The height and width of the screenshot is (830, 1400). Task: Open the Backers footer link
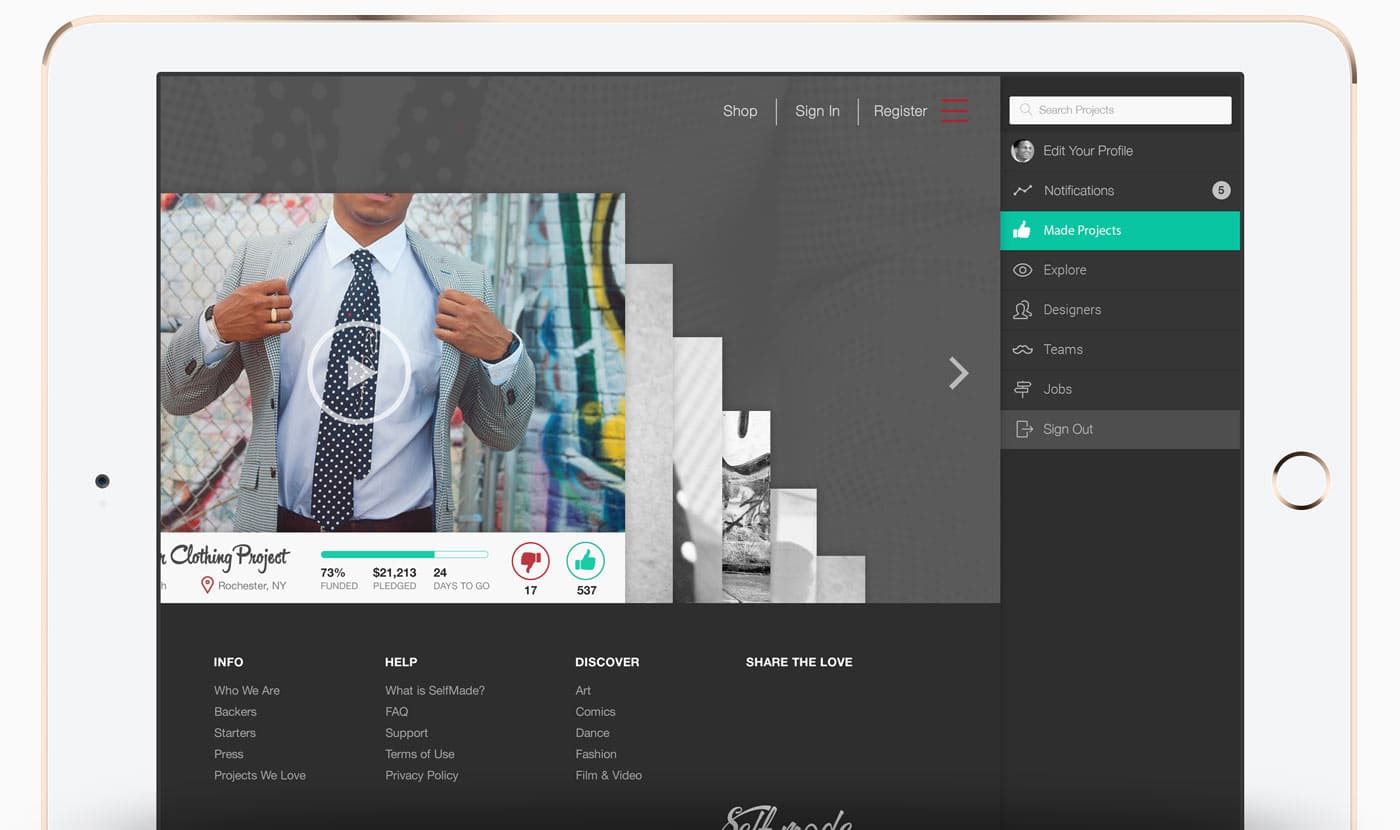point(235,712)
